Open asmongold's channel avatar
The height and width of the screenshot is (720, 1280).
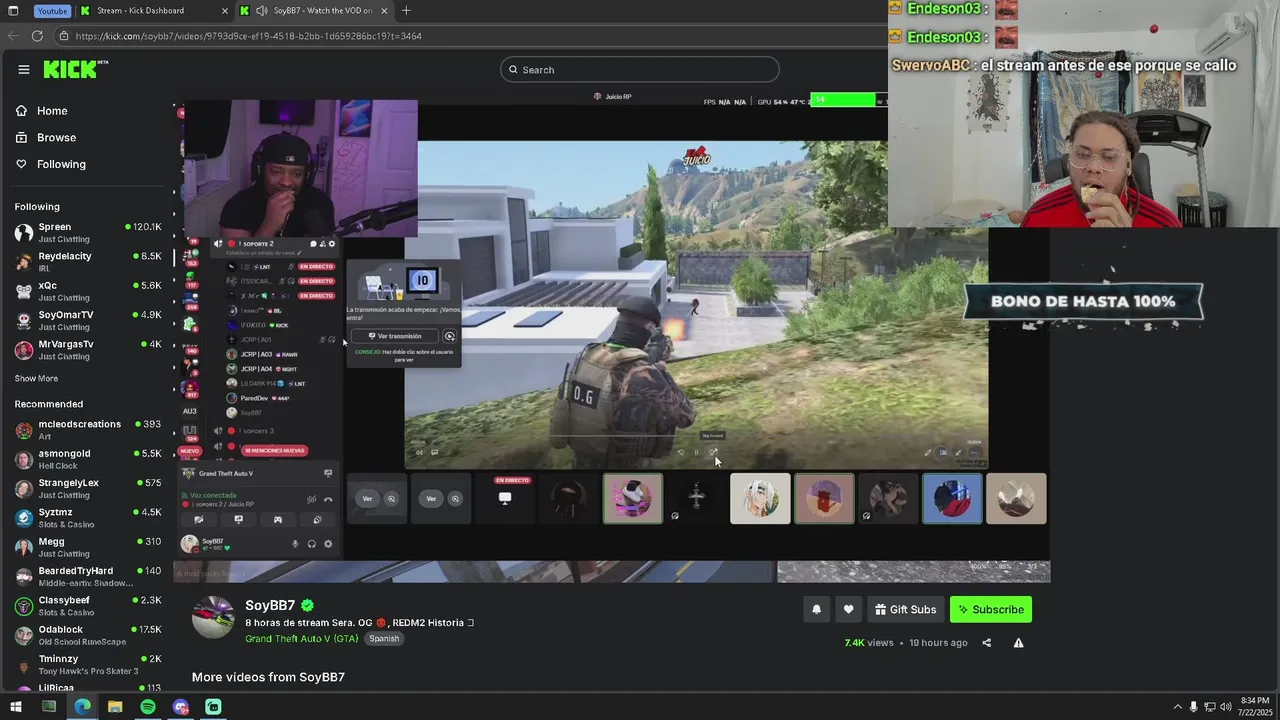[24, 459]
